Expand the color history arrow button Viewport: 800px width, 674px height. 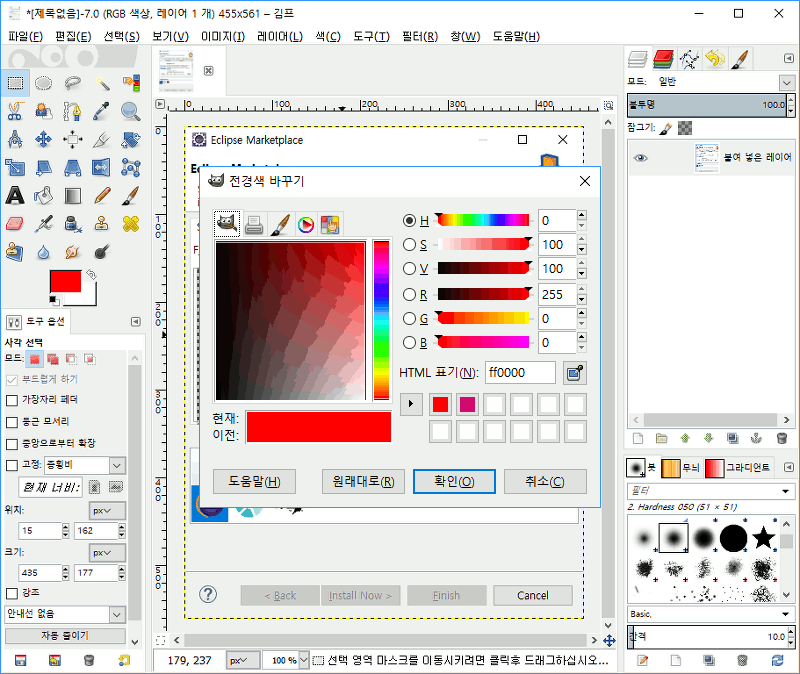pyautogui.click(x=410, y=405)
